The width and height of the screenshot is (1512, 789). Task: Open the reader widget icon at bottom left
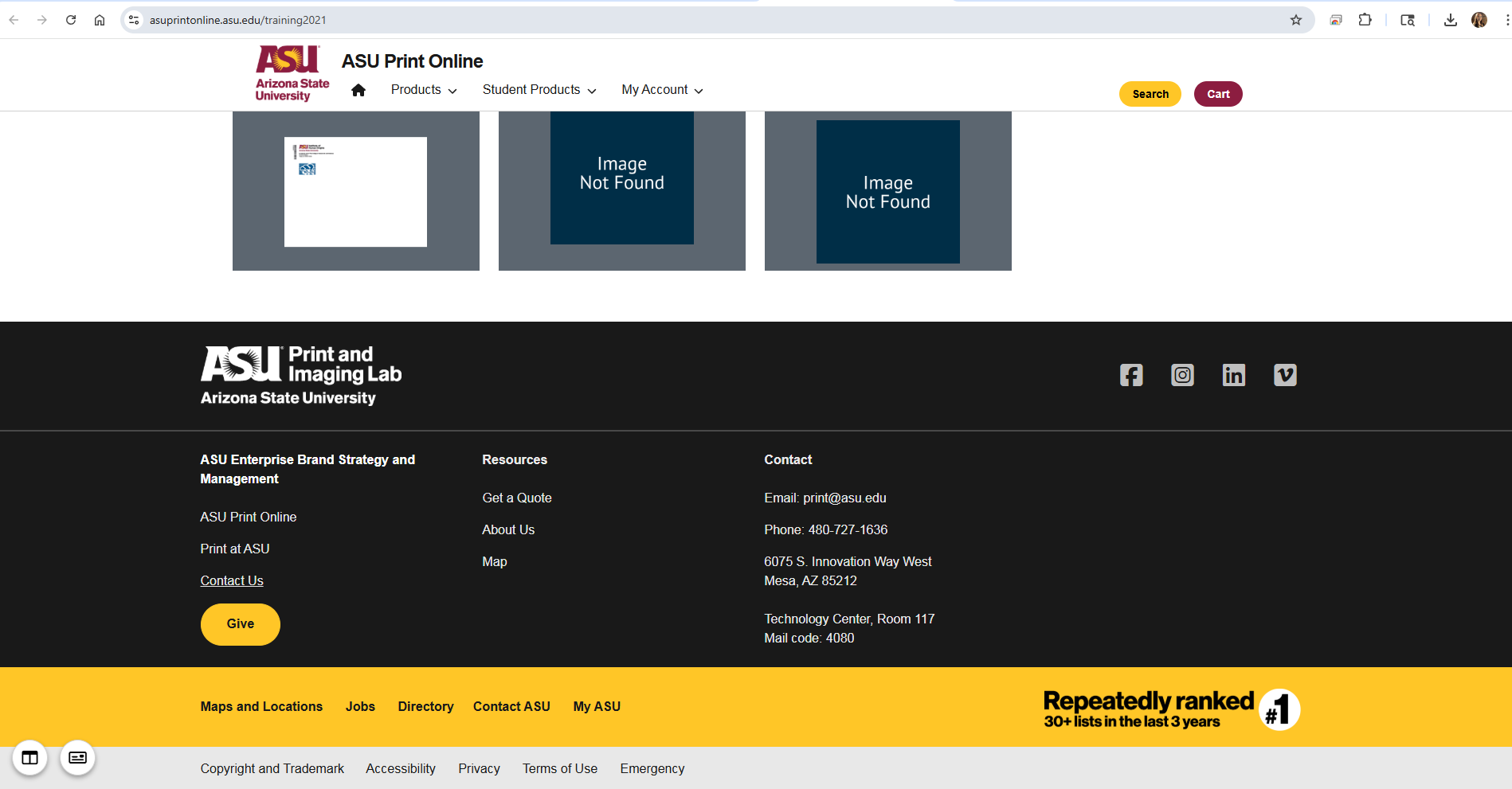(x=77, y=758)
